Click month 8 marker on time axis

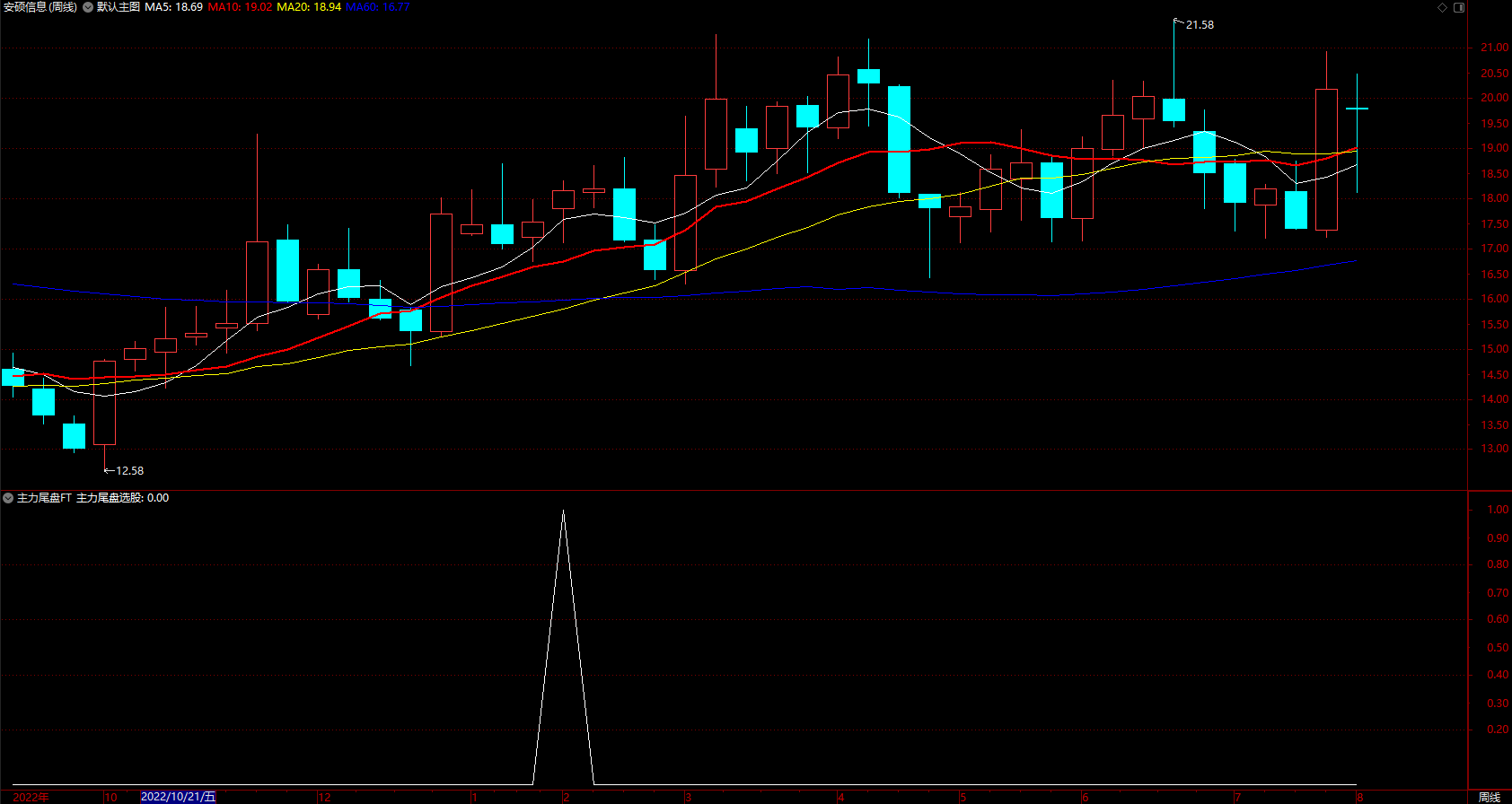click(1360, 797)
